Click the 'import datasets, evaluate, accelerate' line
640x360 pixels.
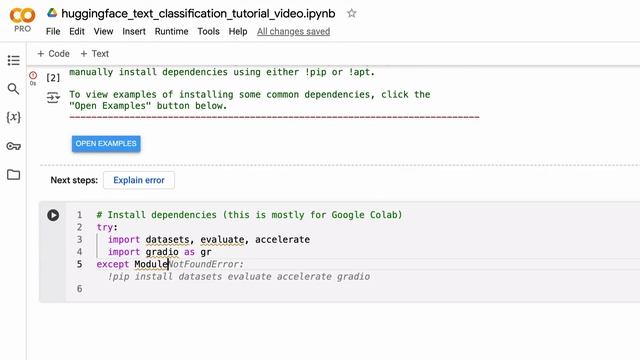pos(209,240)
